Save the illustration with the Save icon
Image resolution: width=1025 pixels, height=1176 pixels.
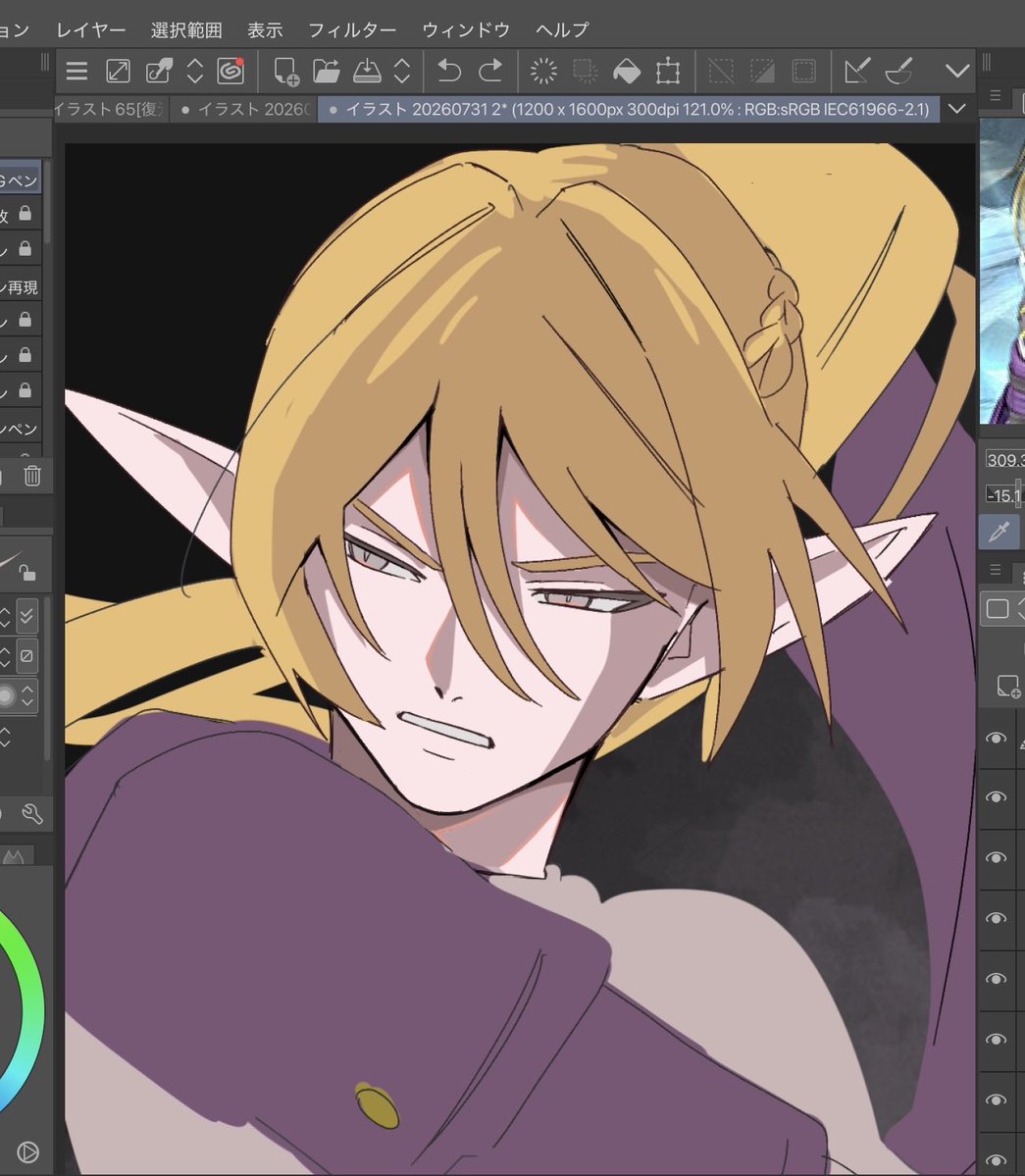point(367,72)
